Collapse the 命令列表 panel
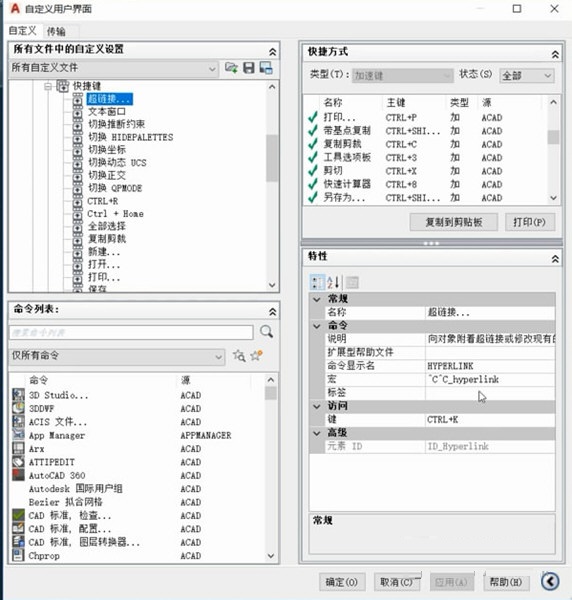 [272, 312]
